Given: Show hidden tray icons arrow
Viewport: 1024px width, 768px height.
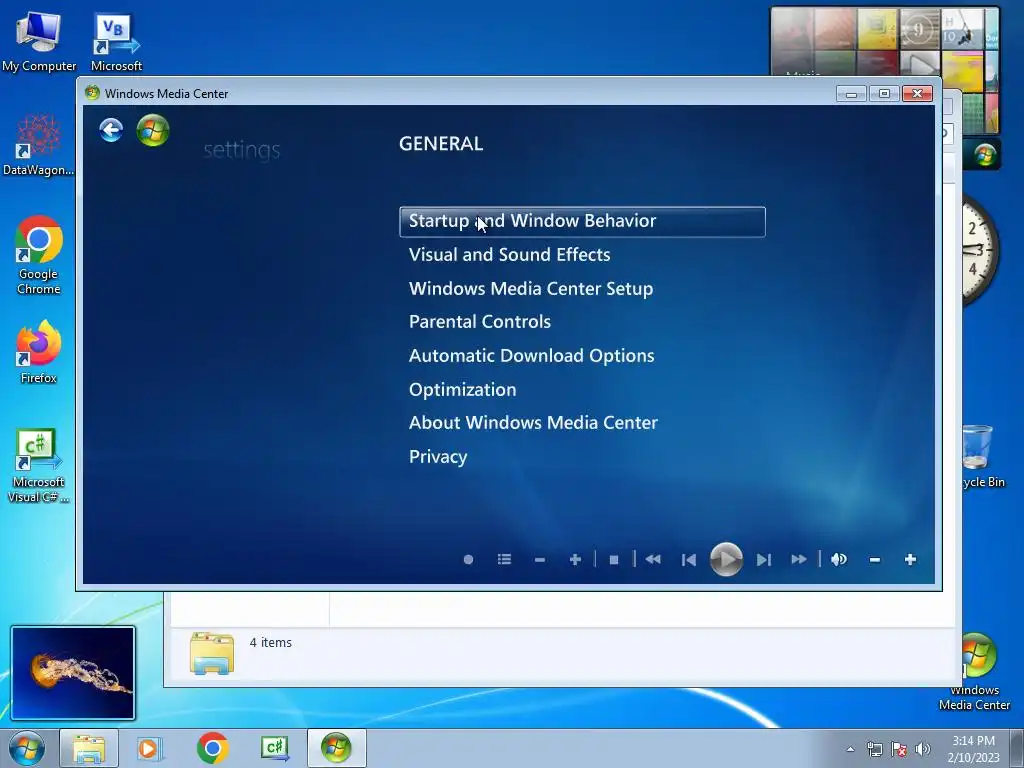Looking at the screenshot, I should (850, 749).
